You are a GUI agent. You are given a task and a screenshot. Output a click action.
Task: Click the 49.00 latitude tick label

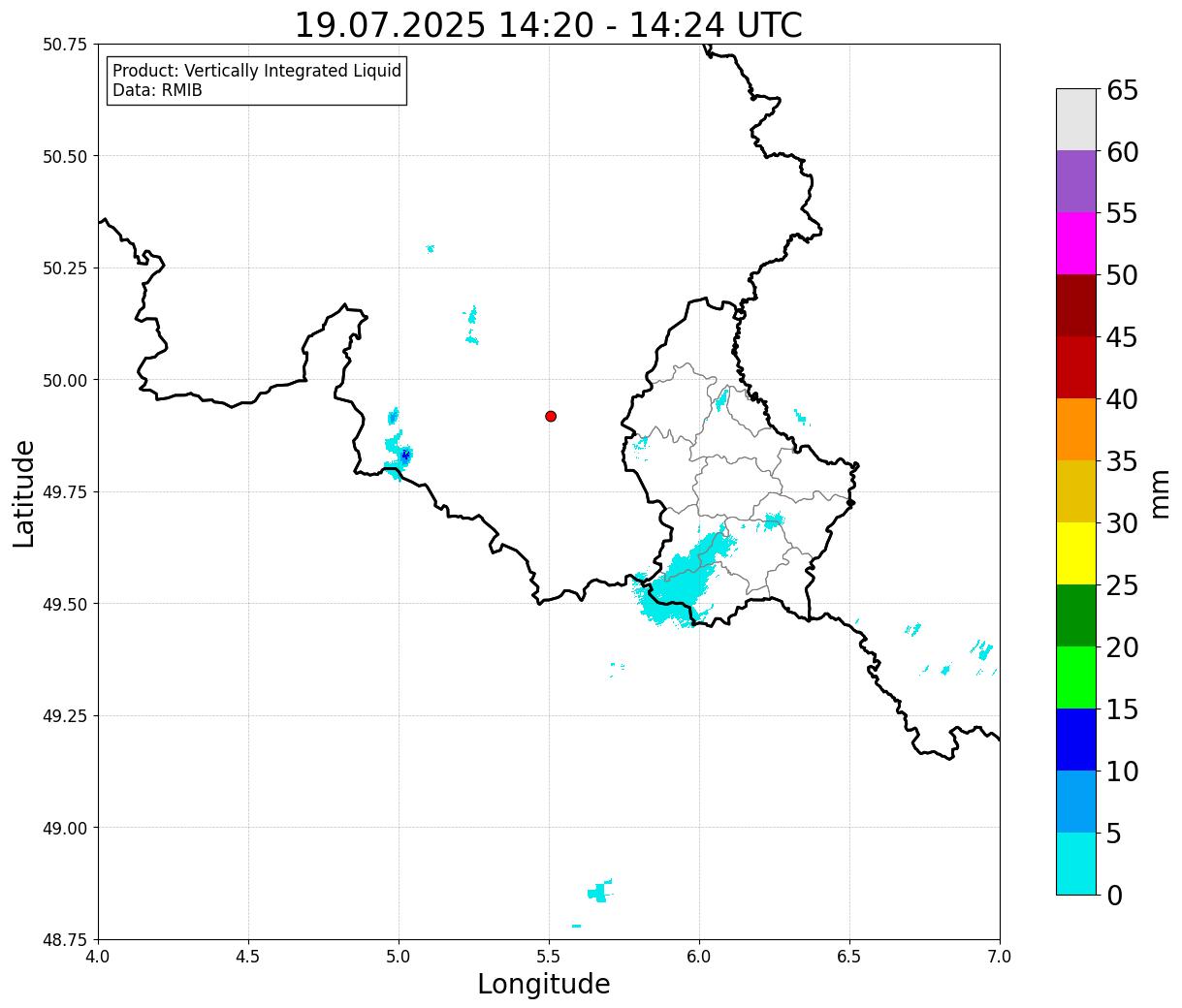point(65,828)
